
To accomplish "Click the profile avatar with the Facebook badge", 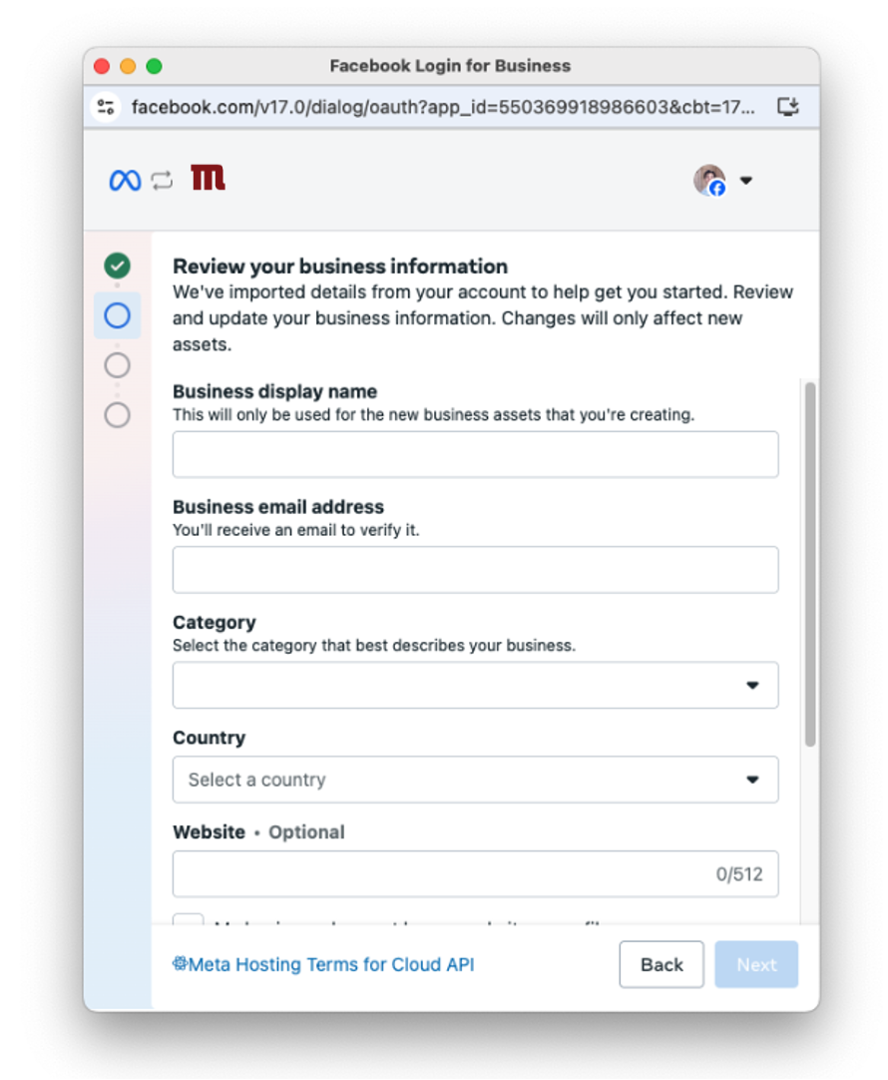I will [x=712, y=181].
